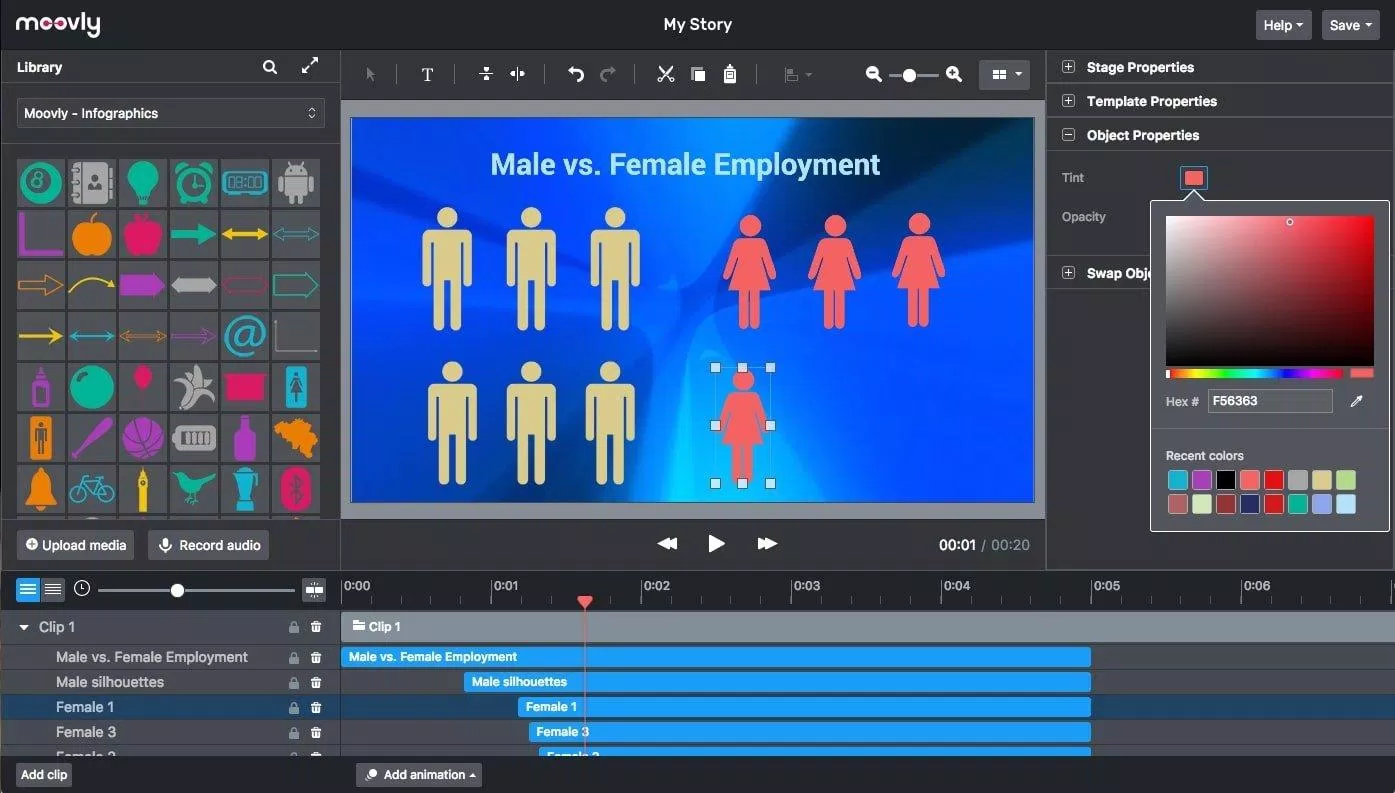The width and height of the screenshot is (1395, 793).
Task: Open library search magnifier
Action: coord(270,67)
